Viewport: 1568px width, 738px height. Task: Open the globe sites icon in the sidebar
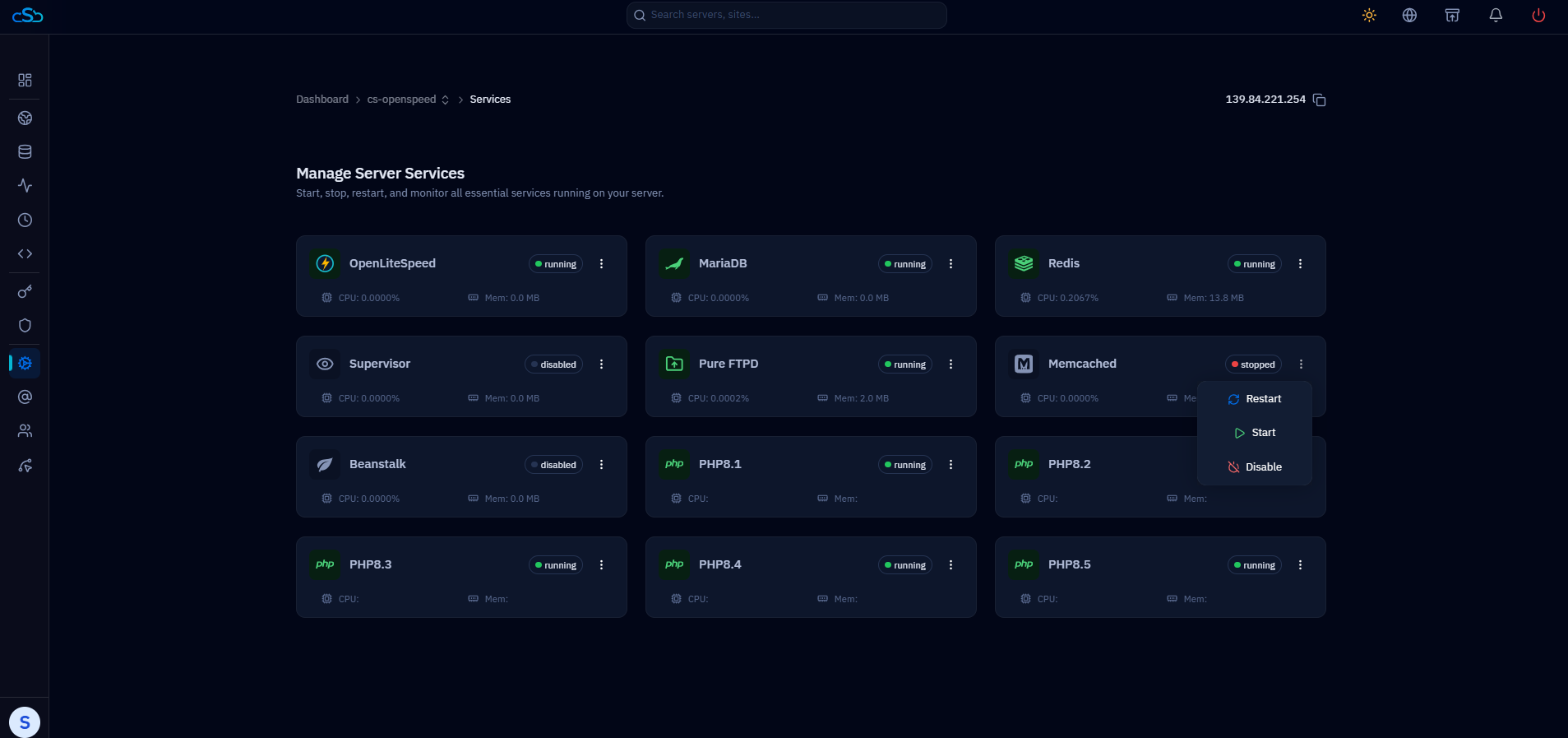coord(25,118)
